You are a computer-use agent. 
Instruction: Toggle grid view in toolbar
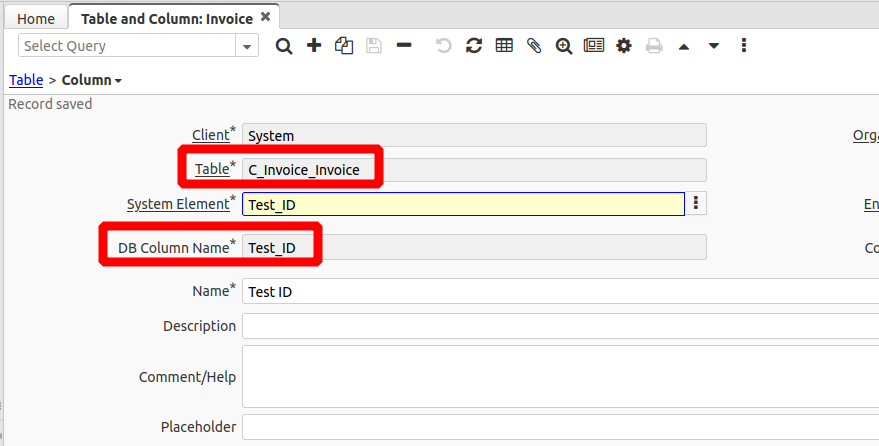click(x=504, y=46)
